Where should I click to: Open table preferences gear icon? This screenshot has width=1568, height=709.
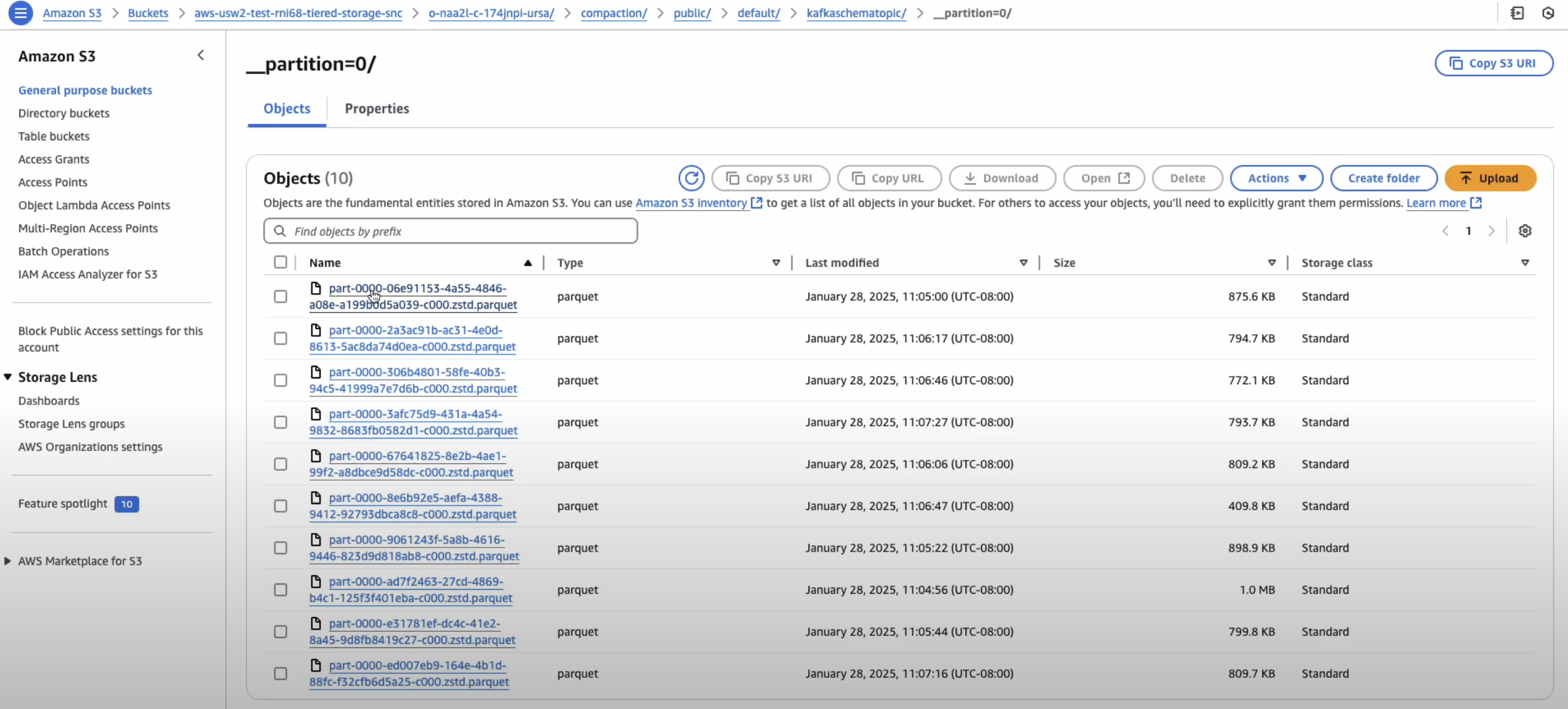pyautogui.click(x=1524, y=230)
